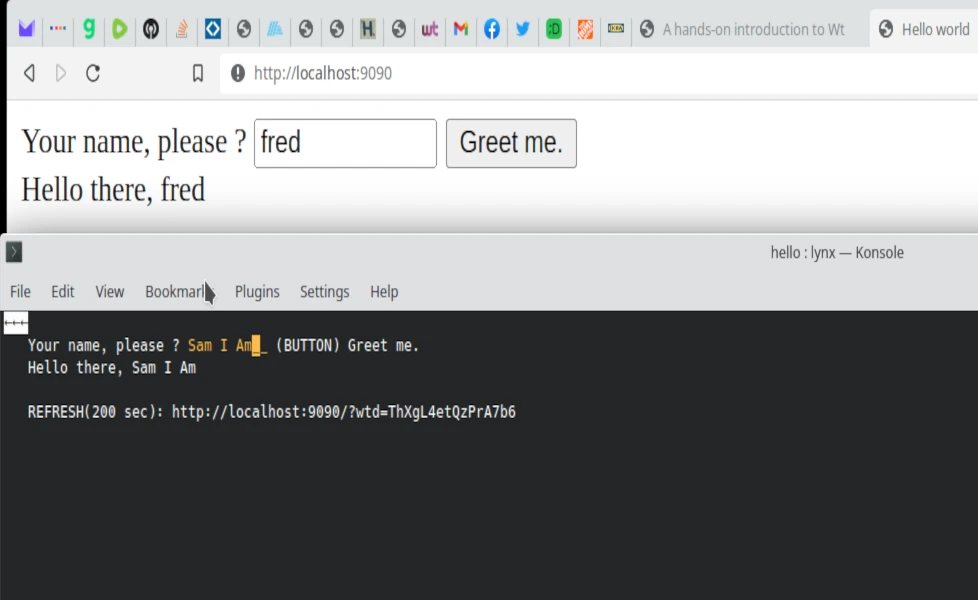Bookmark this page with the bookmark icon
The width and height of the screenshot is (978, 600).
pos(198,73)
